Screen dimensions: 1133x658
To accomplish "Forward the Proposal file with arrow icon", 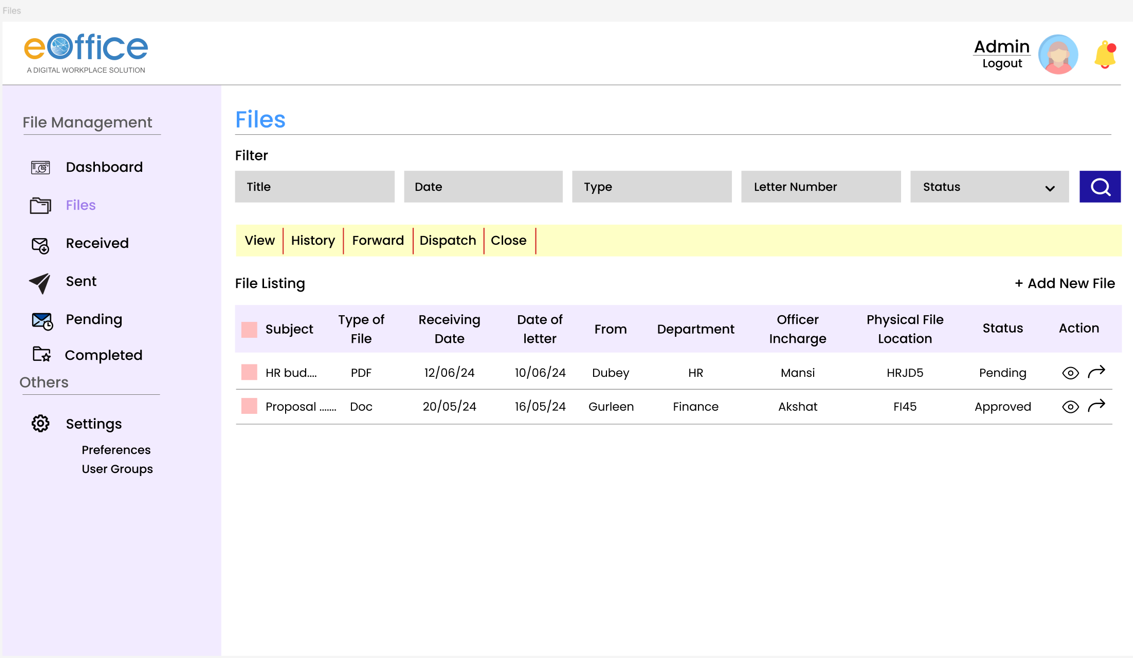I will [x=1097, y=406].
